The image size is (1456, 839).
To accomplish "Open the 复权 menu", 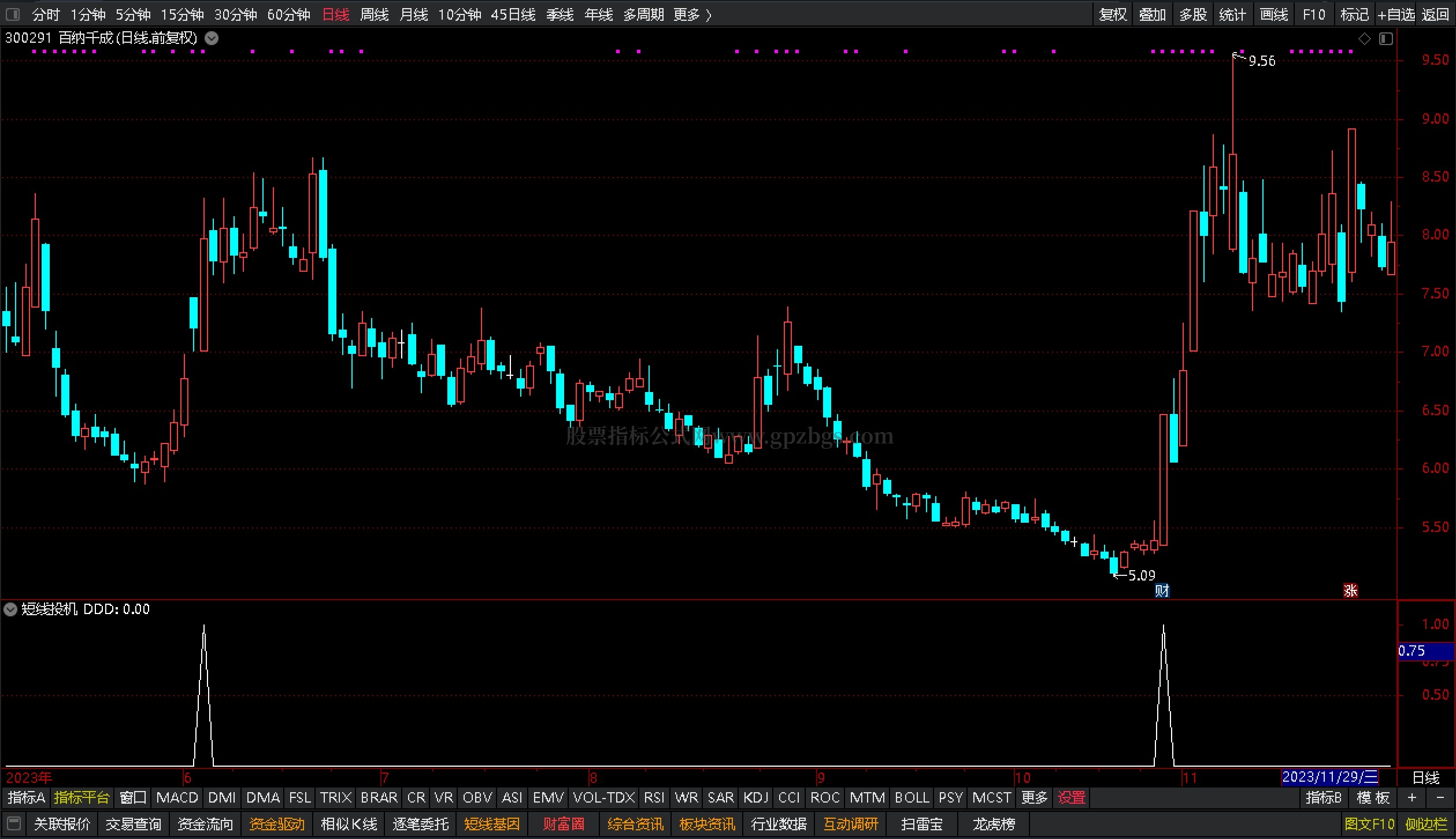I will coord(1113,14).
